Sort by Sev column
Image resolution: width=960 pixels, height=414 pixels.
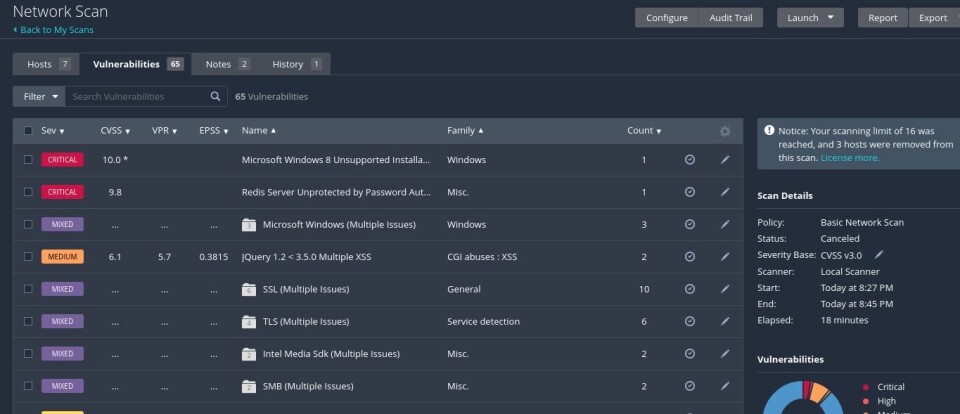(53, 131)
